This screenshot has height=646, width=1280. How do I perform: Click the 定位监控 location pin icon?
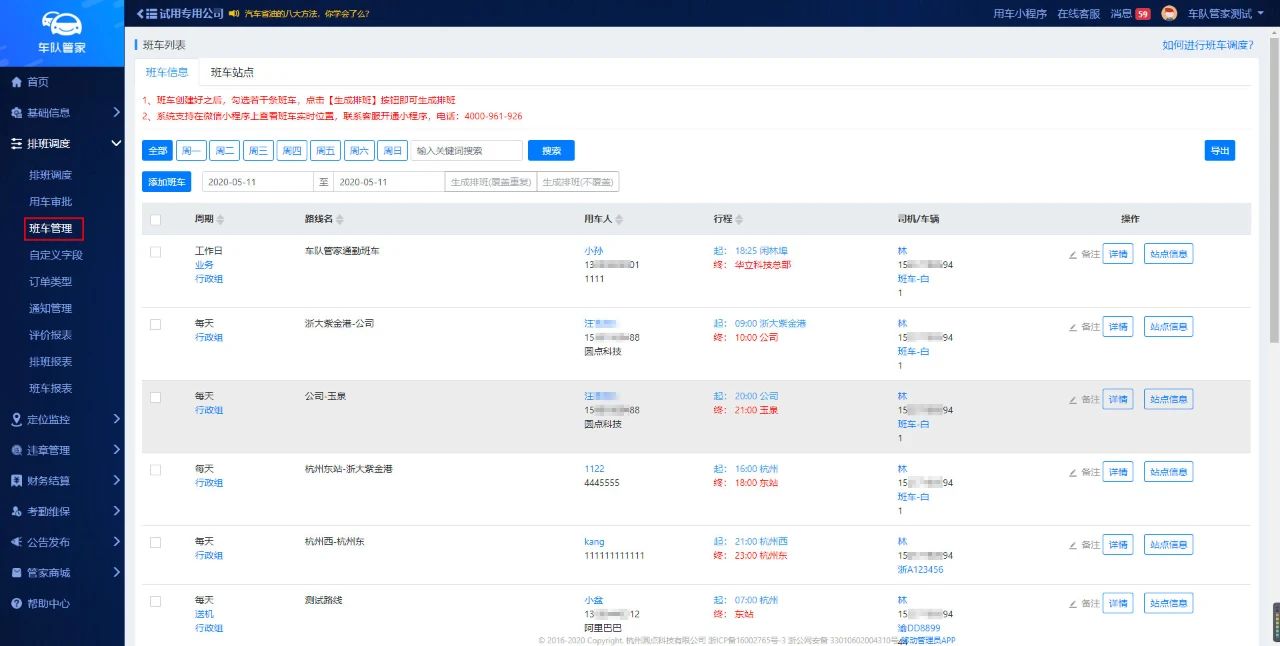click(x=16, y=419)
